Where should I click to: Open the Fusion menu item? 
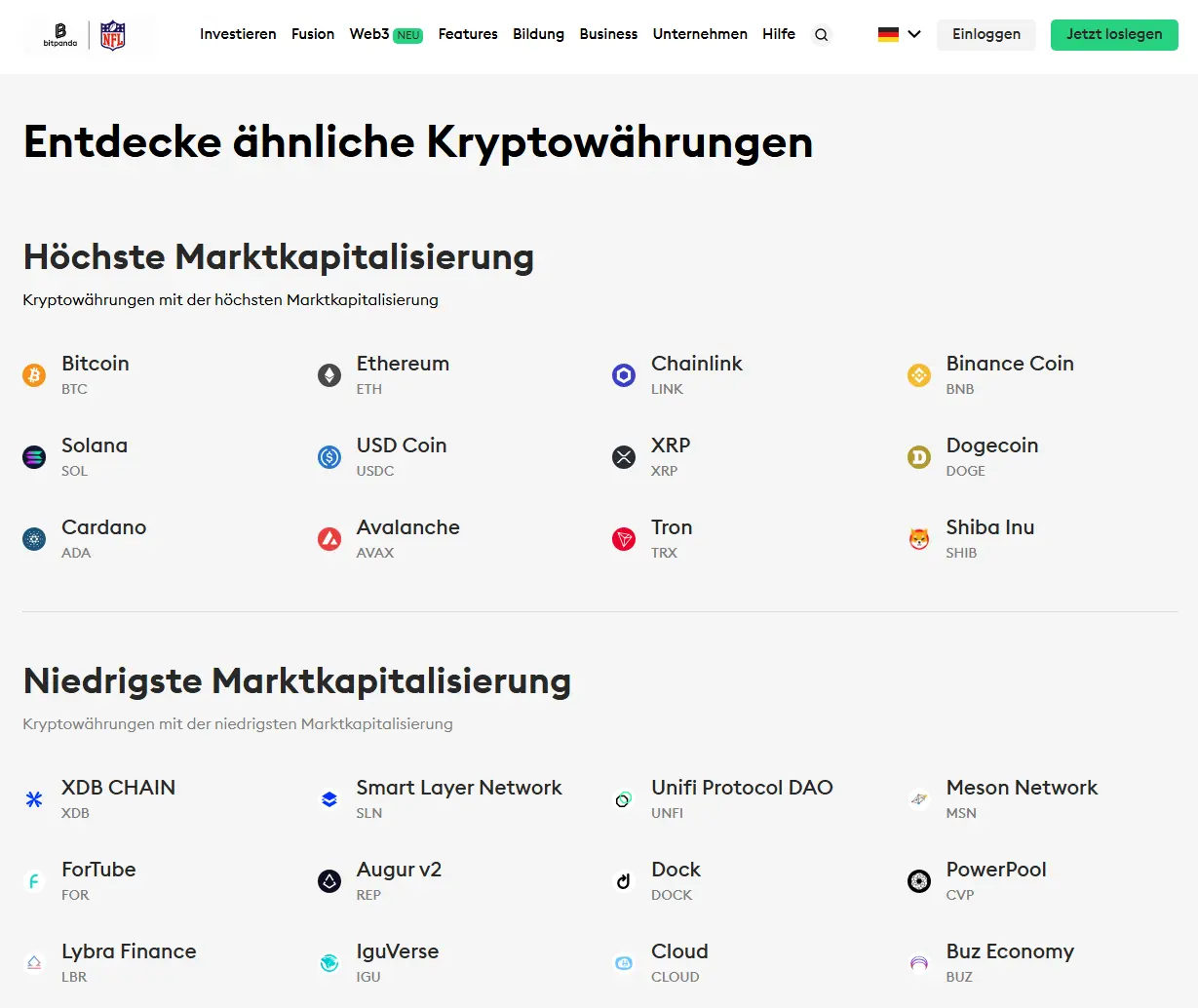[x=313, y=34]
